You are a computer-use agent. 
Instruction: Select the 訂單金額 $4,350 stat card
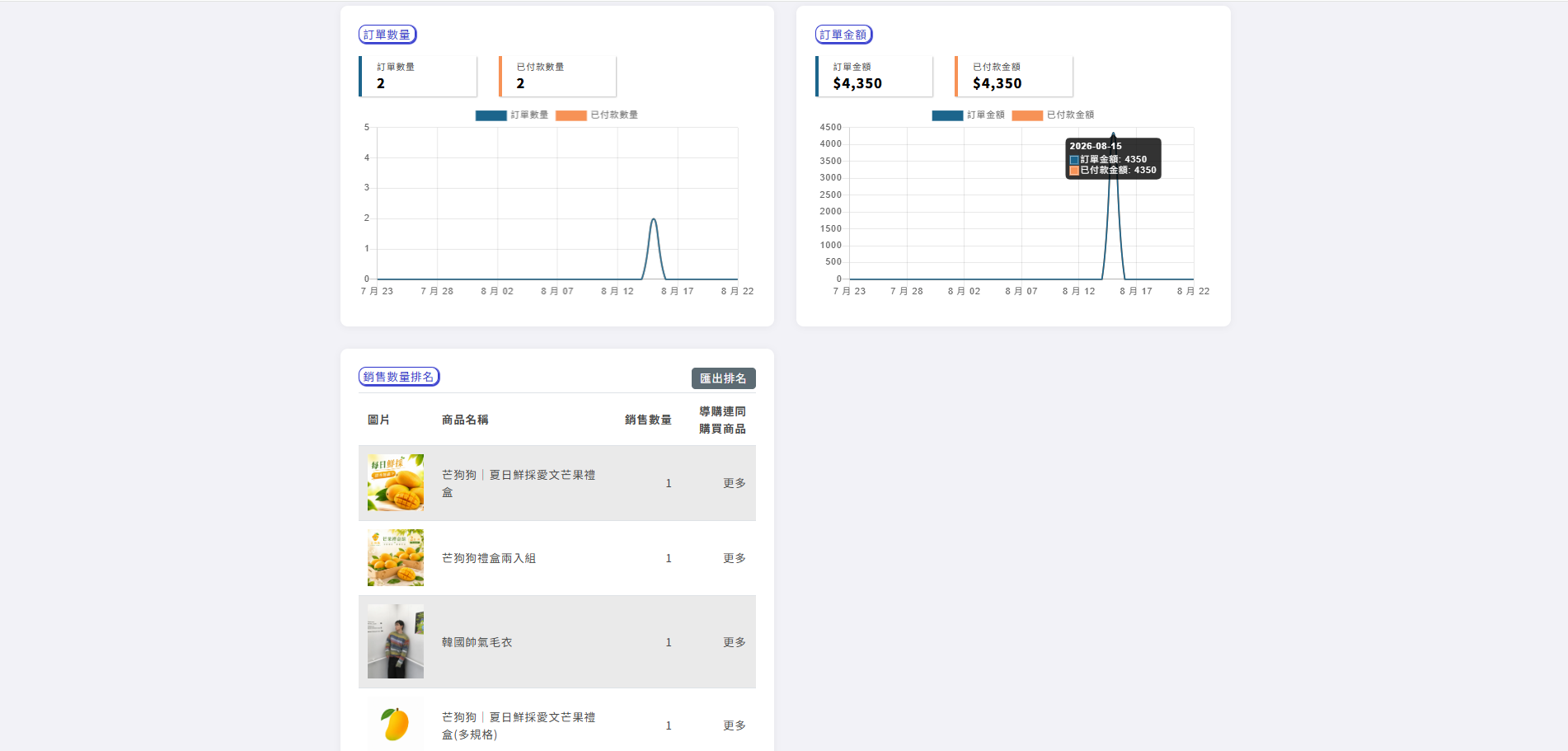point(874,76)
